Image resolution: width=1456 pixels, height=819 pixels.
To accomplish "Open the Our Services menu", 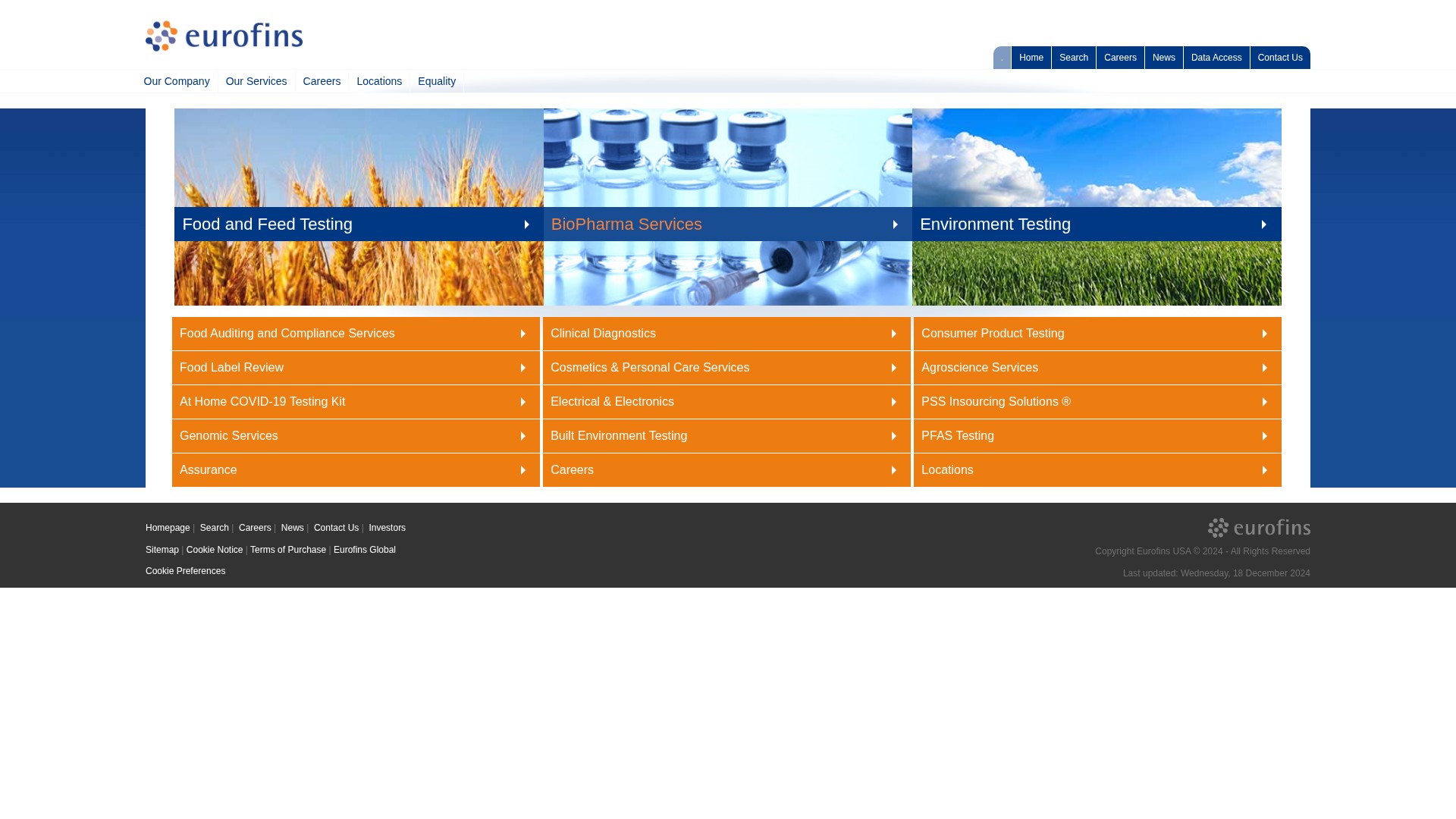I will point(256,81).
